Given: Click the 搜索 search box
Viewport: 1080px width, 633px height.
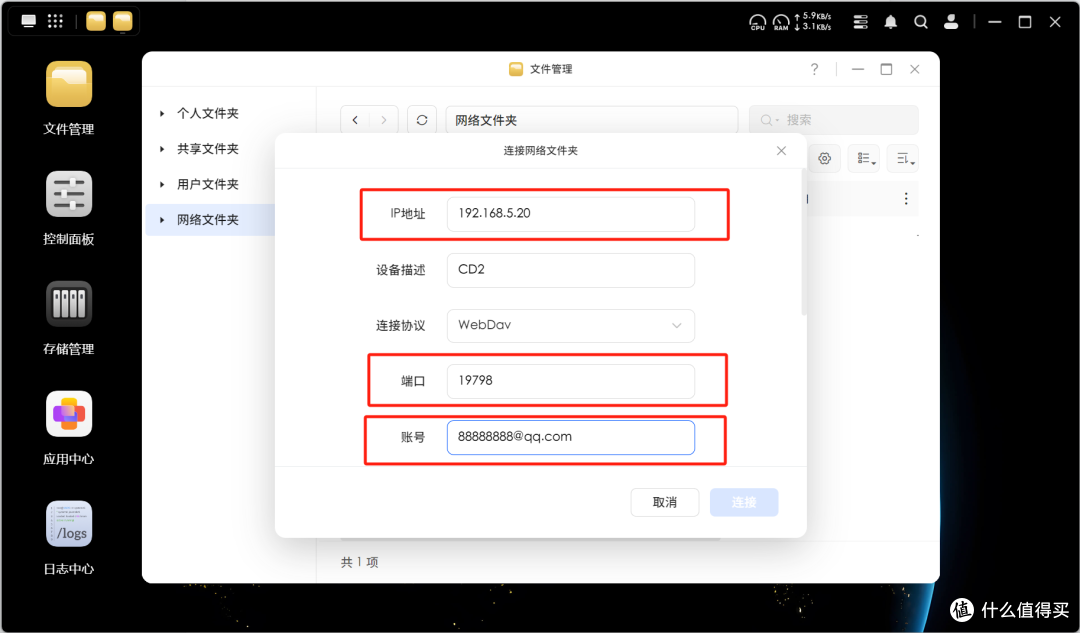Looking at the screenshot, I should click(833, 120).
